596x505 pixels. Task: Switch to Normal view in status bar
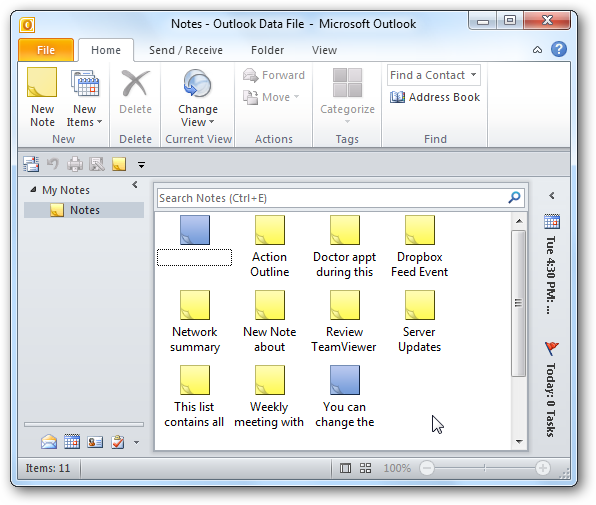click(x=345, y=468)
